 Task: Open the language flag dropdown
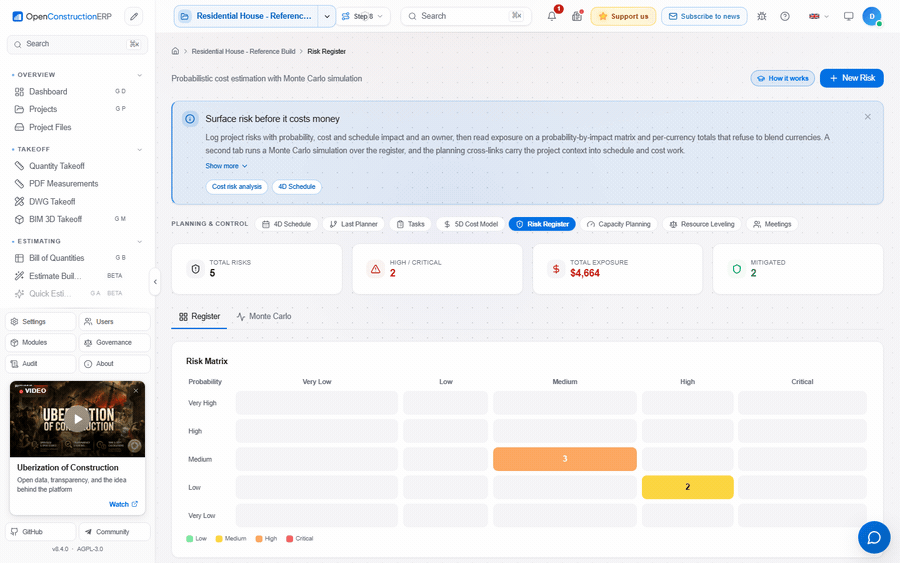[818, 16]
